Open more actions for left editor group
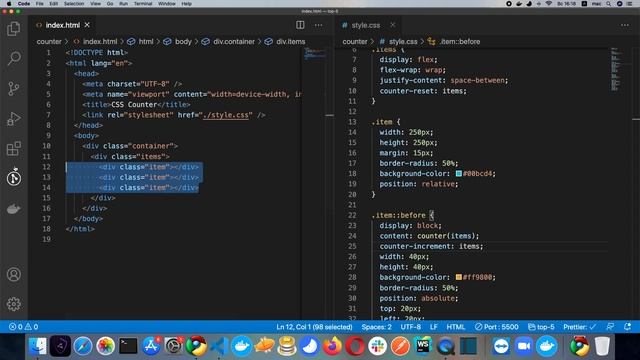Image resolution: width=640 pixels, height=360 pixels. tap(318, 25)
